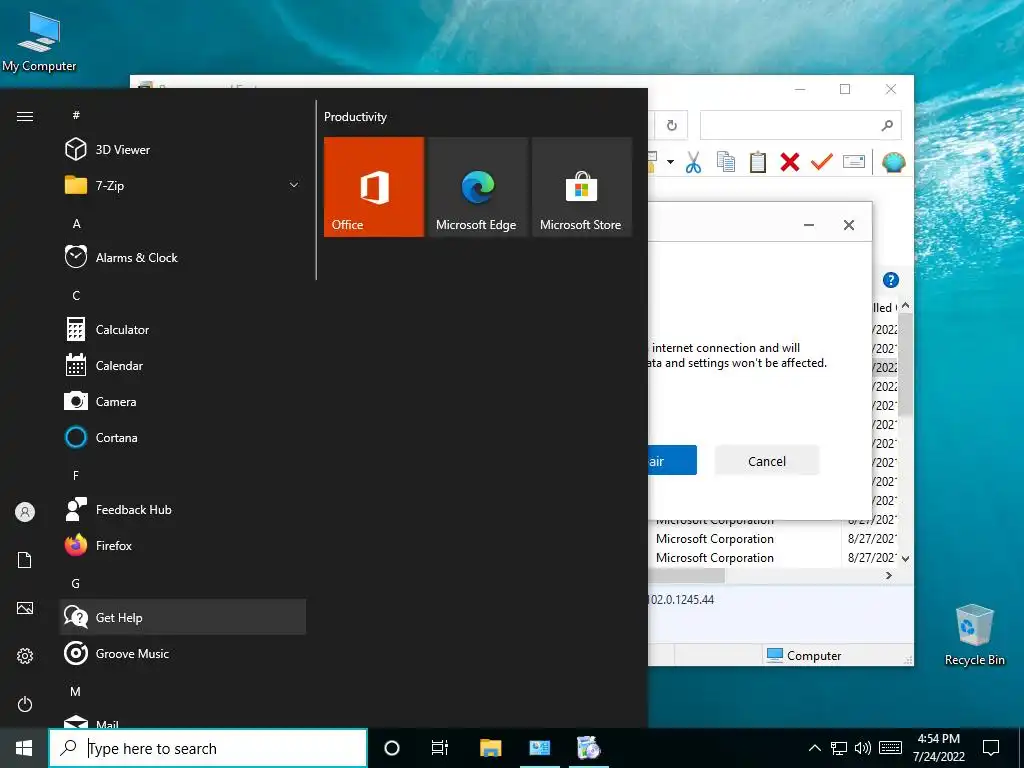Open Pictures from the Start sidebar

click(x=25, y=608)
